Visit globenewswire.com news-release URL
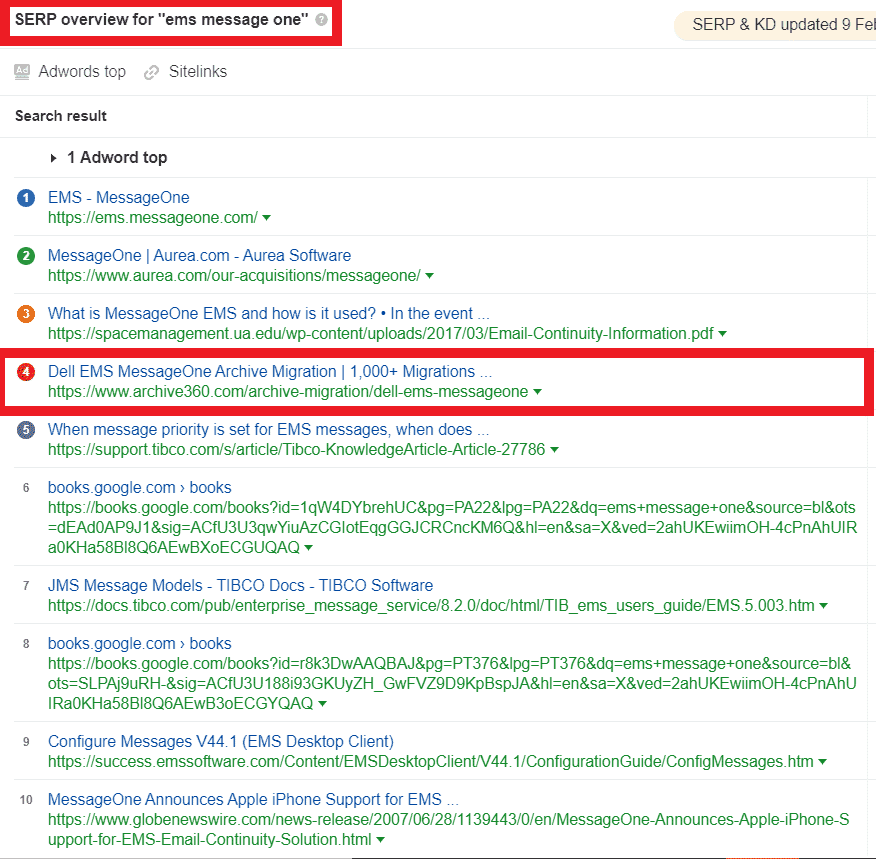This screenshot has height=859, width=876. click(x=449, y=830)
